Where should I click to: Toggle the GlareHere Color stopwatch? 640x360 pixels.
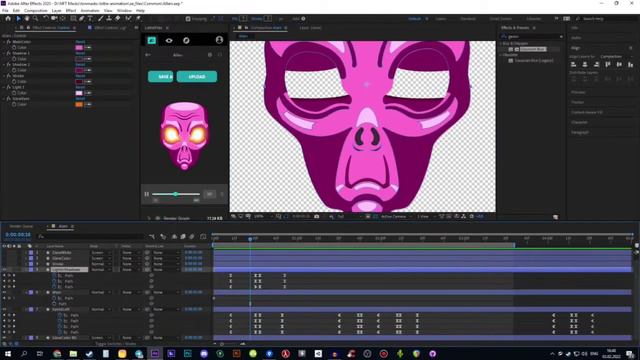pos(14,104)
